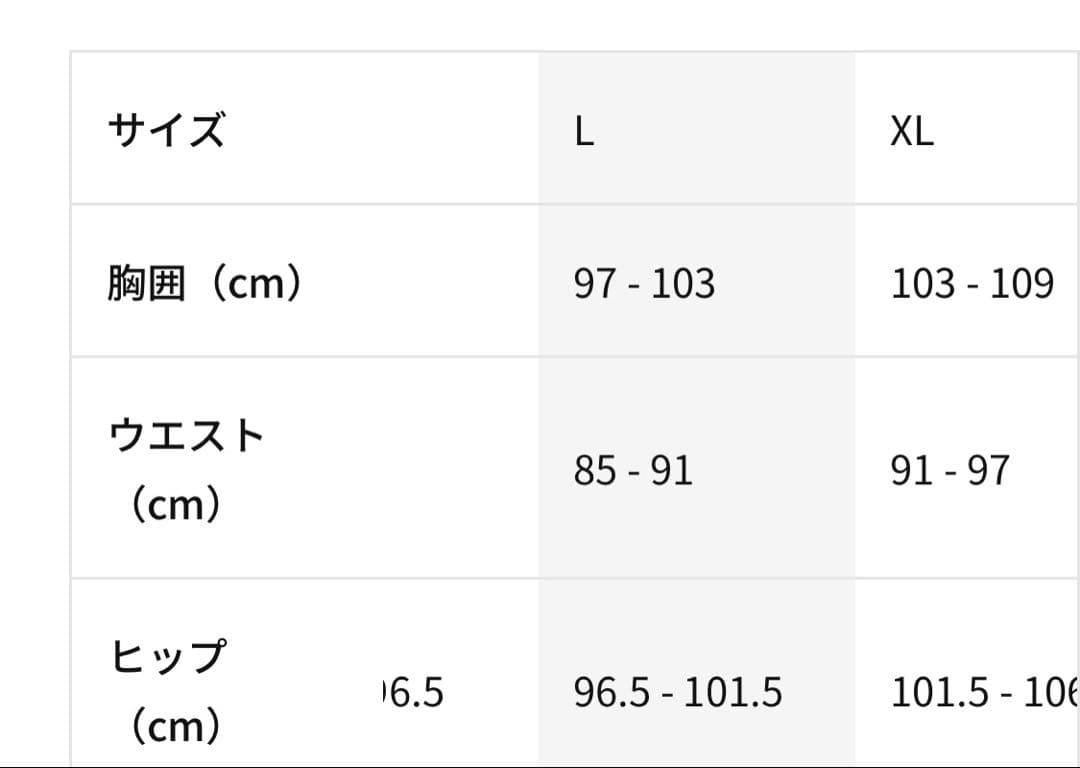Select the L size column header
Viewport: 1080px width, 768px height.
click(584, 131)
